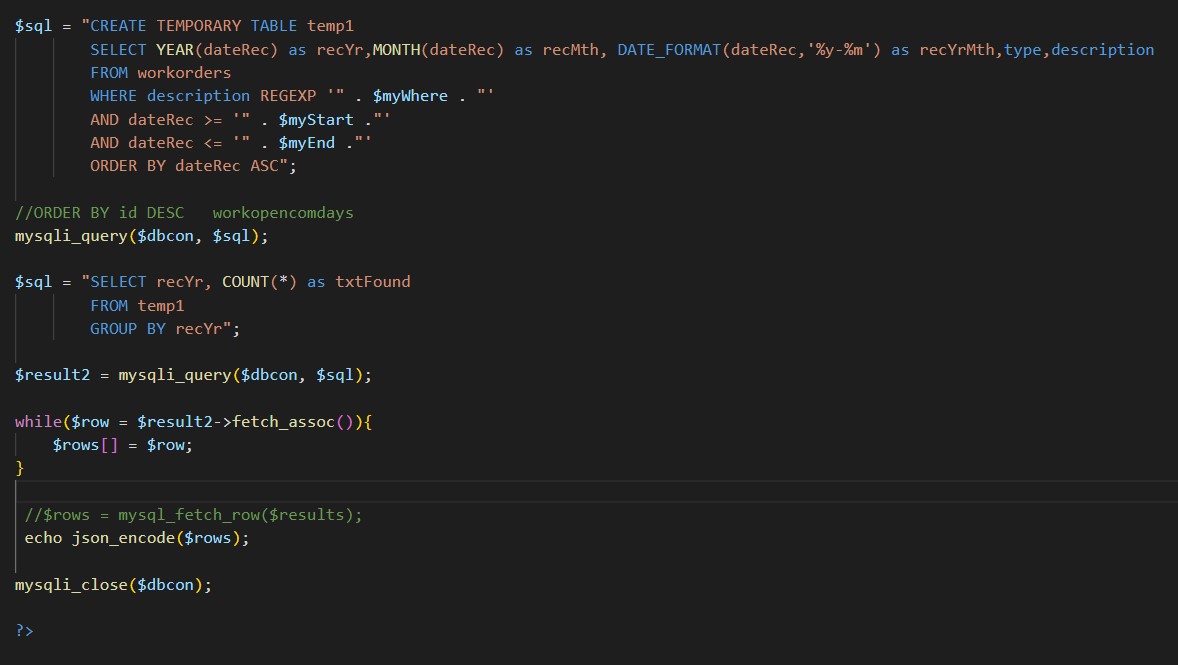Click the commented mysql_fetch_row line

(193, 515)
